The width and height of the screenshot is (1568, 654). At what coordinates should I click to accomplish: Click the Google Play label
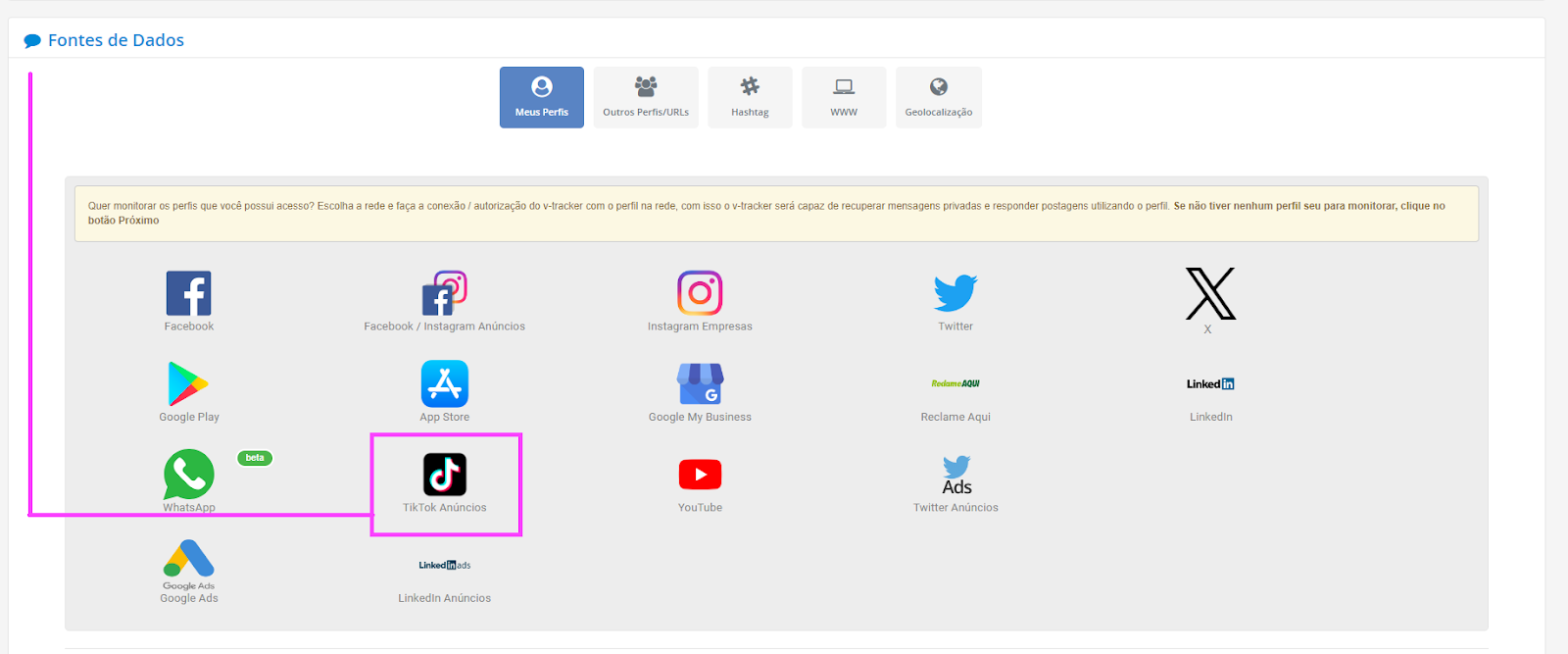[x=189, y=417]
